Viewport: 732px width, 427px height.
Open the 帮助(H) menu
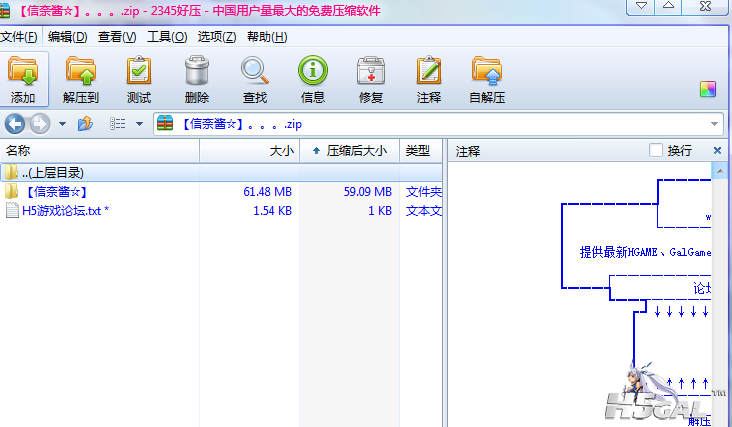pyautogui.click(x=267, y=37)
